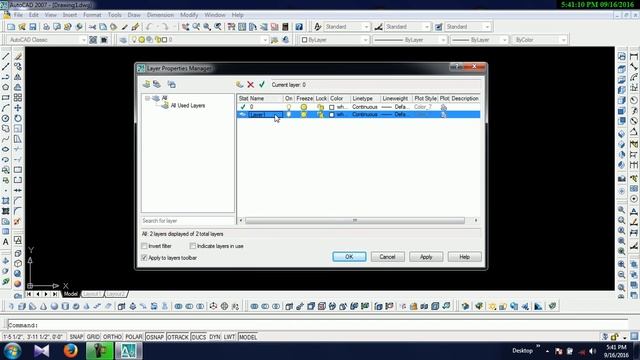The height and width of the screenshot is (360, 640).
Task: Select the Rectangle tool in Draw toolbar
Action: (x=6, y=98)
